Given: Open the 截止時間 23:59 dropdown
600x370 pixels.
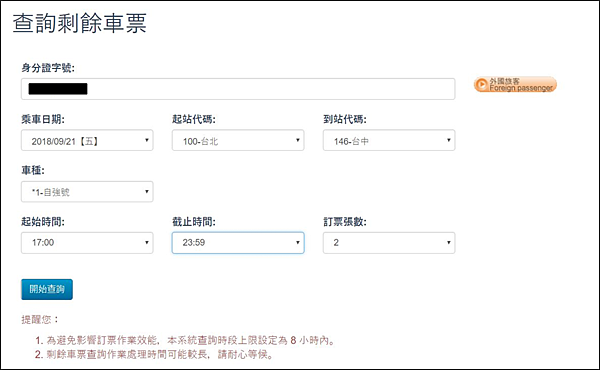Looking at the screenshot, I should (x=238, y=243).
